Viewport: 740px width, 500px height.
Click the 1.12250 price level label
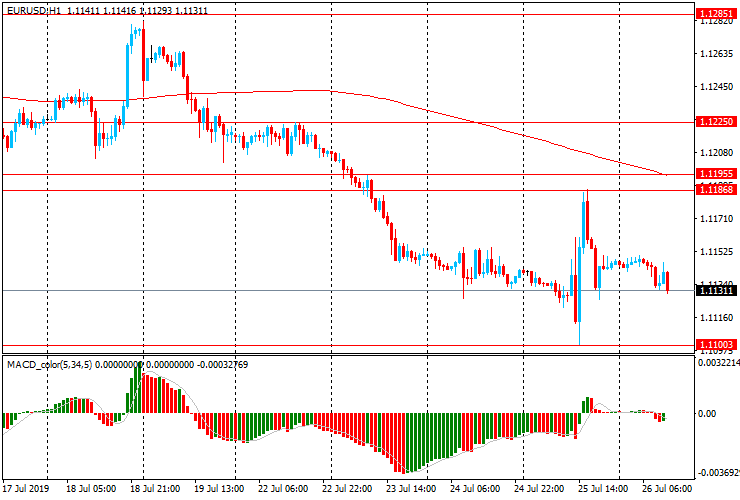(716, 122)
